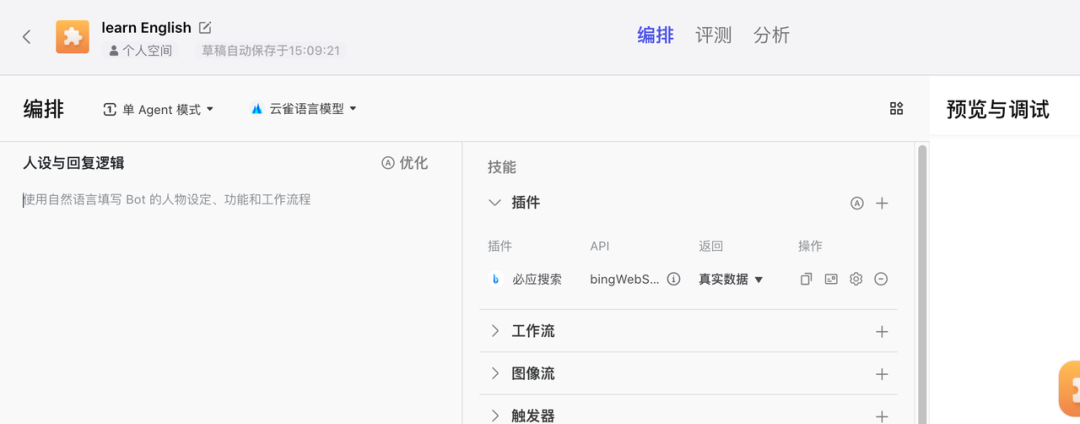Open the 单 Agent 模式 dropdown
Image resolution: width=1080 pixels, height=424 pixels.
(158, 109)
